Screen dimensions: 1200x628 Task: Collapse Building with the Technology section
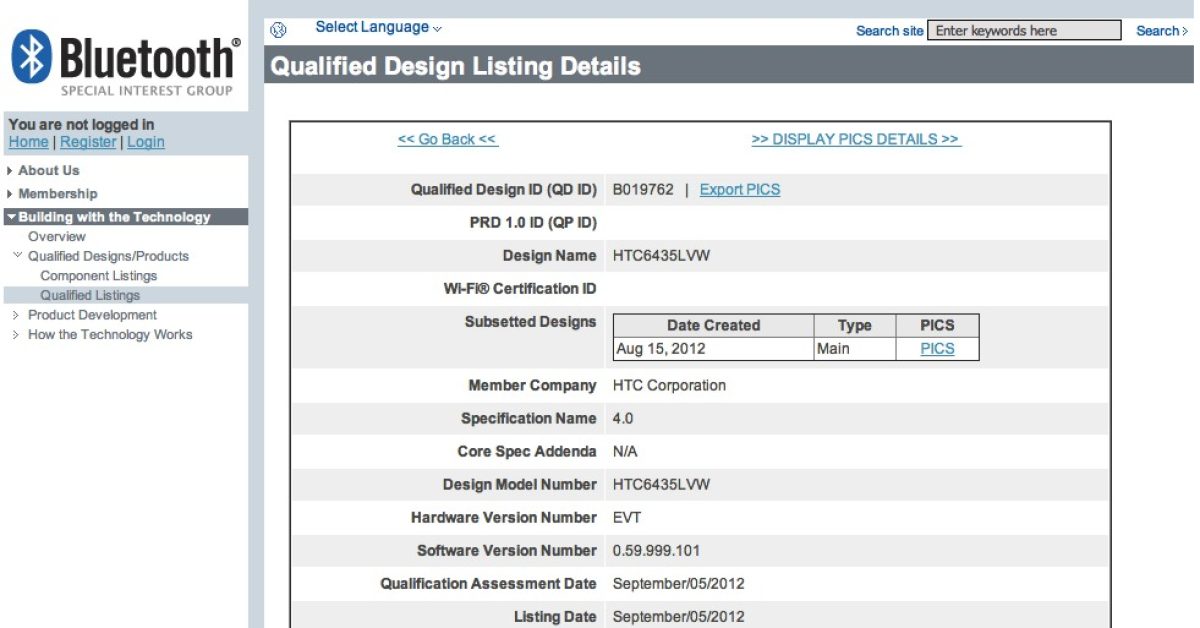point(114,217)
